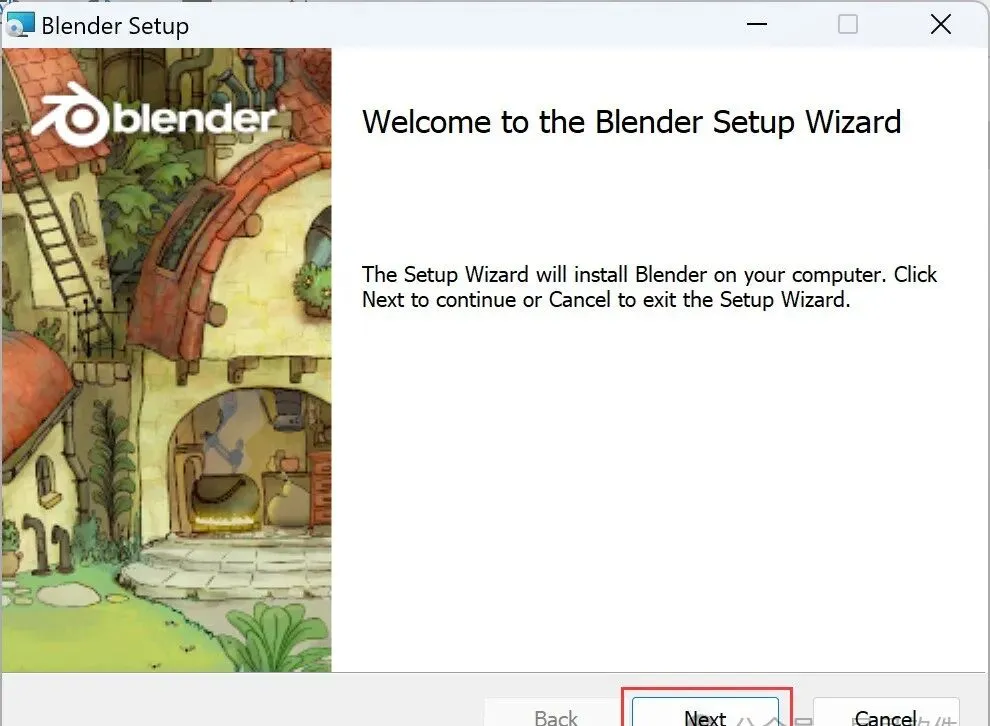990x726 pixels.
Task: Click the Next button to continue
Action: coord(705,712)
